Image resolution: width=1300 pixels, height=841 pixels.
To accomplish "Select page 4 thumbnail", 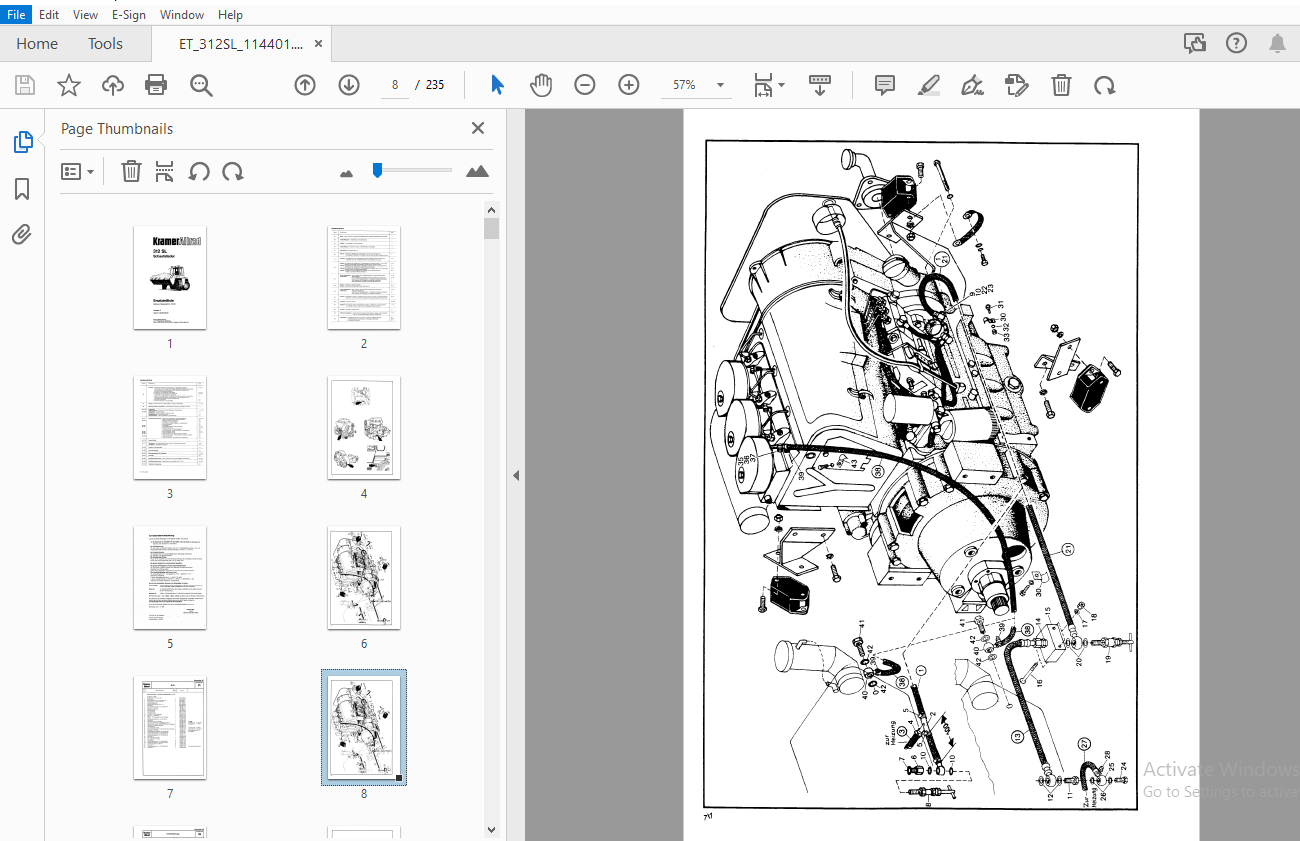I will tap(364, 427).
